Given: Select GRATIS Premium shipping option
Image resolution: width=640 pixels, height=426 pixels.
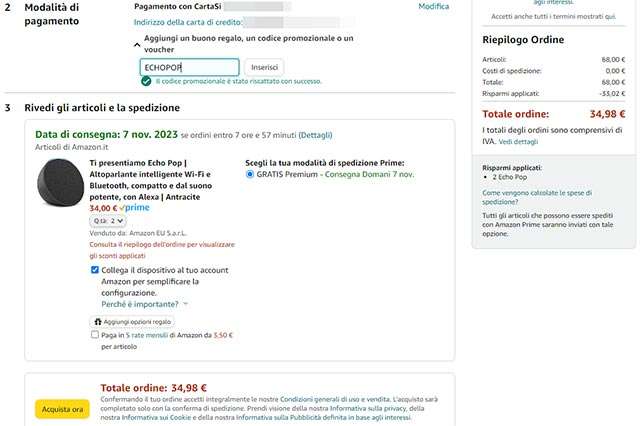Looking at the screenshot, I should pos(250,174).
